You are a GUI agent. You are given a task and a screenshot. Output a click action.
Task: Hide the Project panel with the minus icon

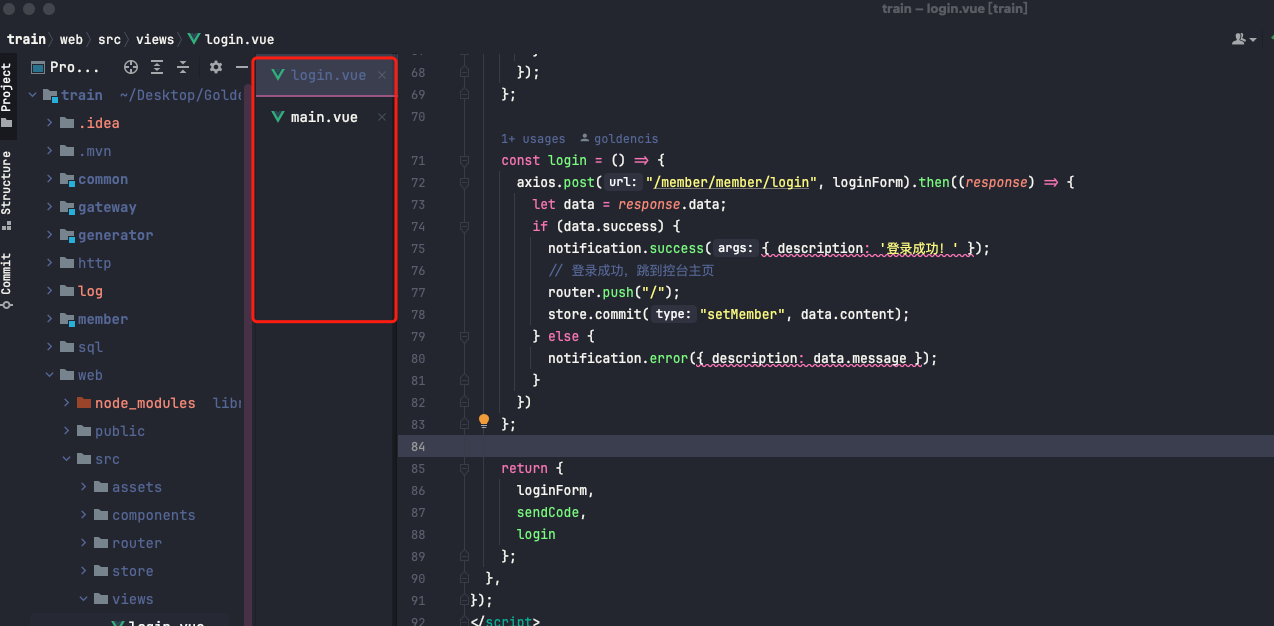pos(241,67)
